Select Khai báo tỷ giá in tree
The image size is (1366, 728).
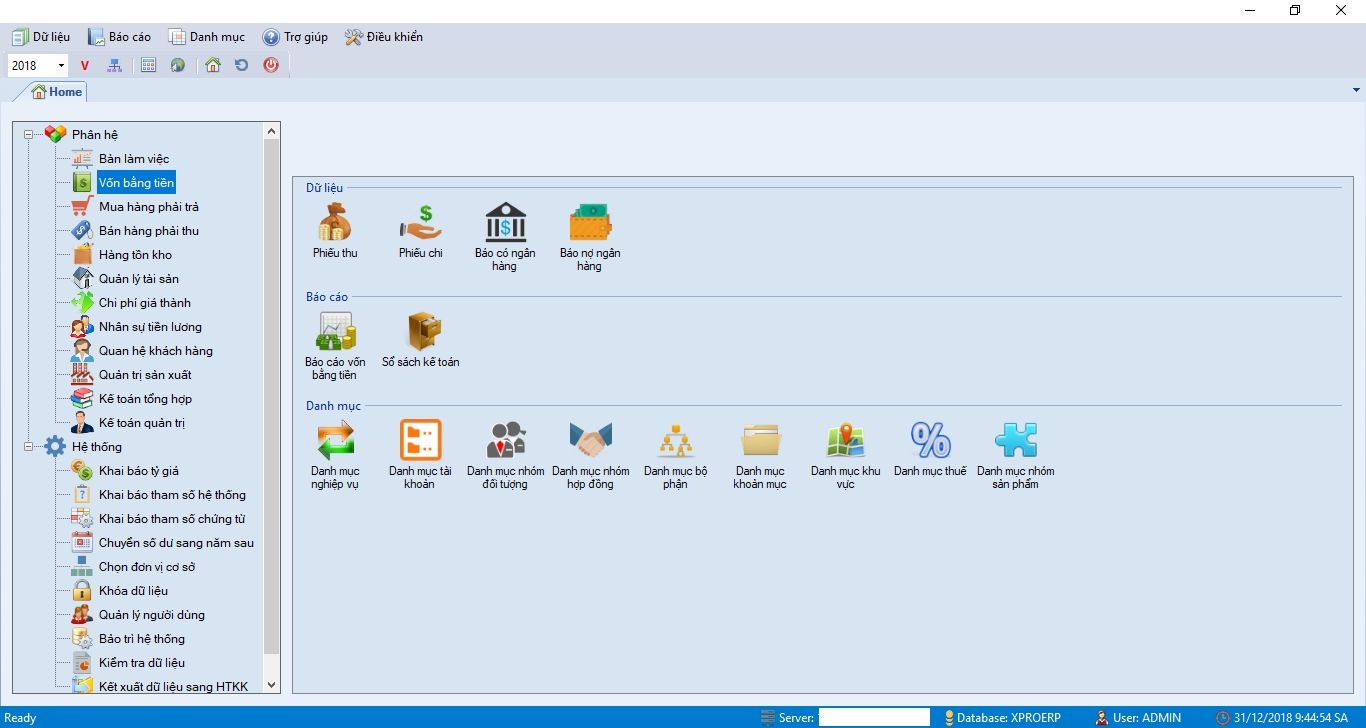click(x=139, y=471)
